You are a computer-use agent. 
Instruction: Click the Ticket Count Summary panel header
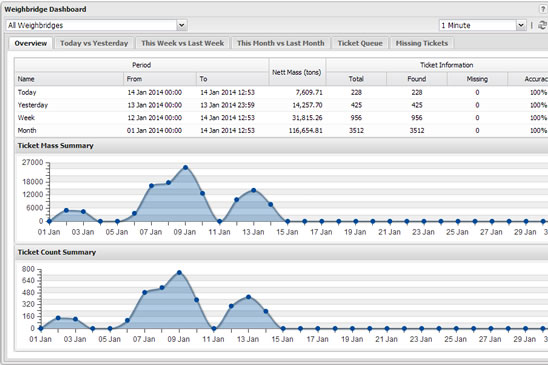[x=281, y=252]
